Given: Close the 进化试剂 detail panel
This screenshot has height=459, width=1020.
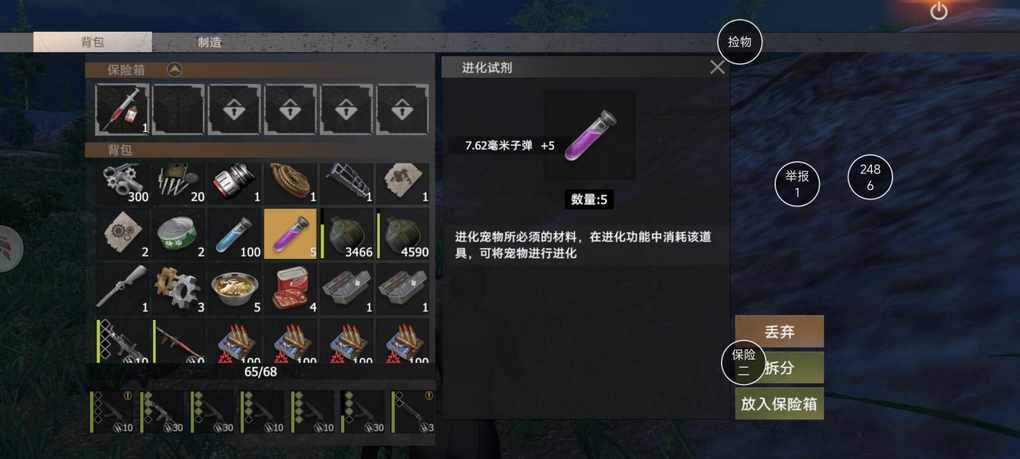Looking at the screenshot, I should click(718, 68).
